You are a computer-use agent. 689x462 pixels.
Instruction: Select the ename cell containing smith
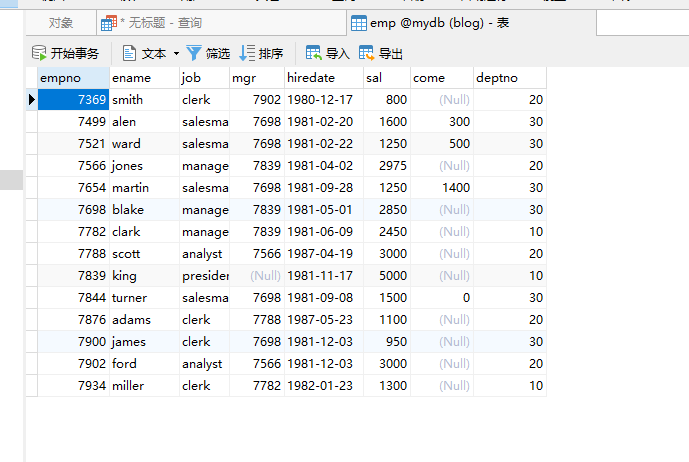click(x=143, y=100)
